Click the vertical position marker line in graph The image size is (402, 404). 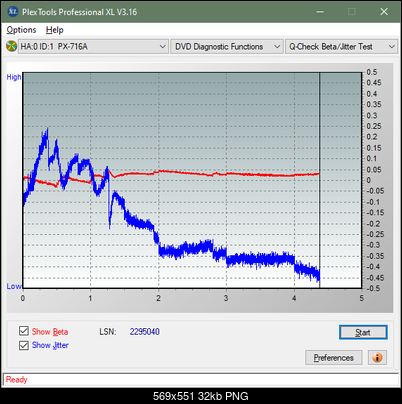(320, 180)
